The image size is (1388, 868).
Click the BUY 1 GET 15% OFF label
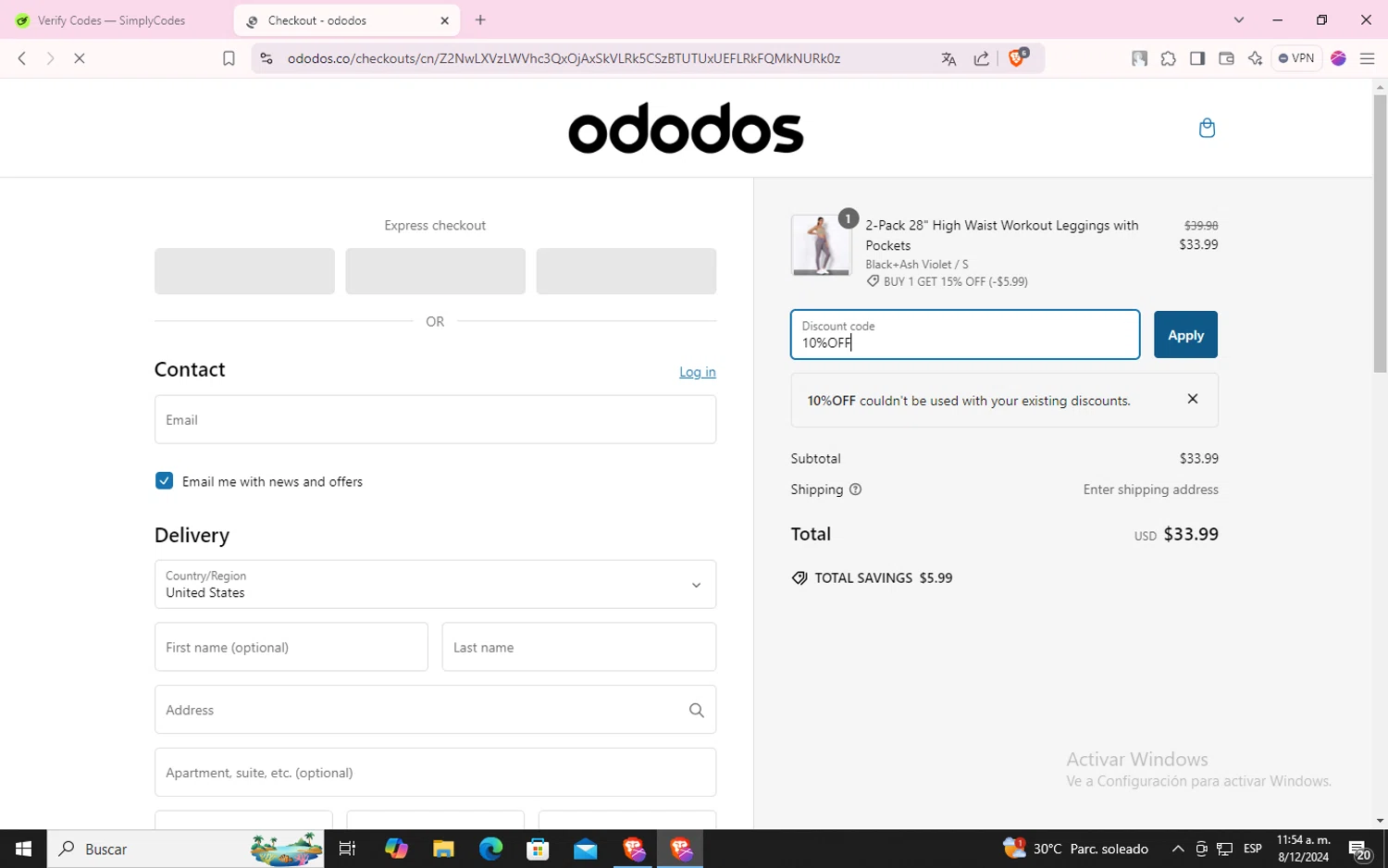pos(956,281)
